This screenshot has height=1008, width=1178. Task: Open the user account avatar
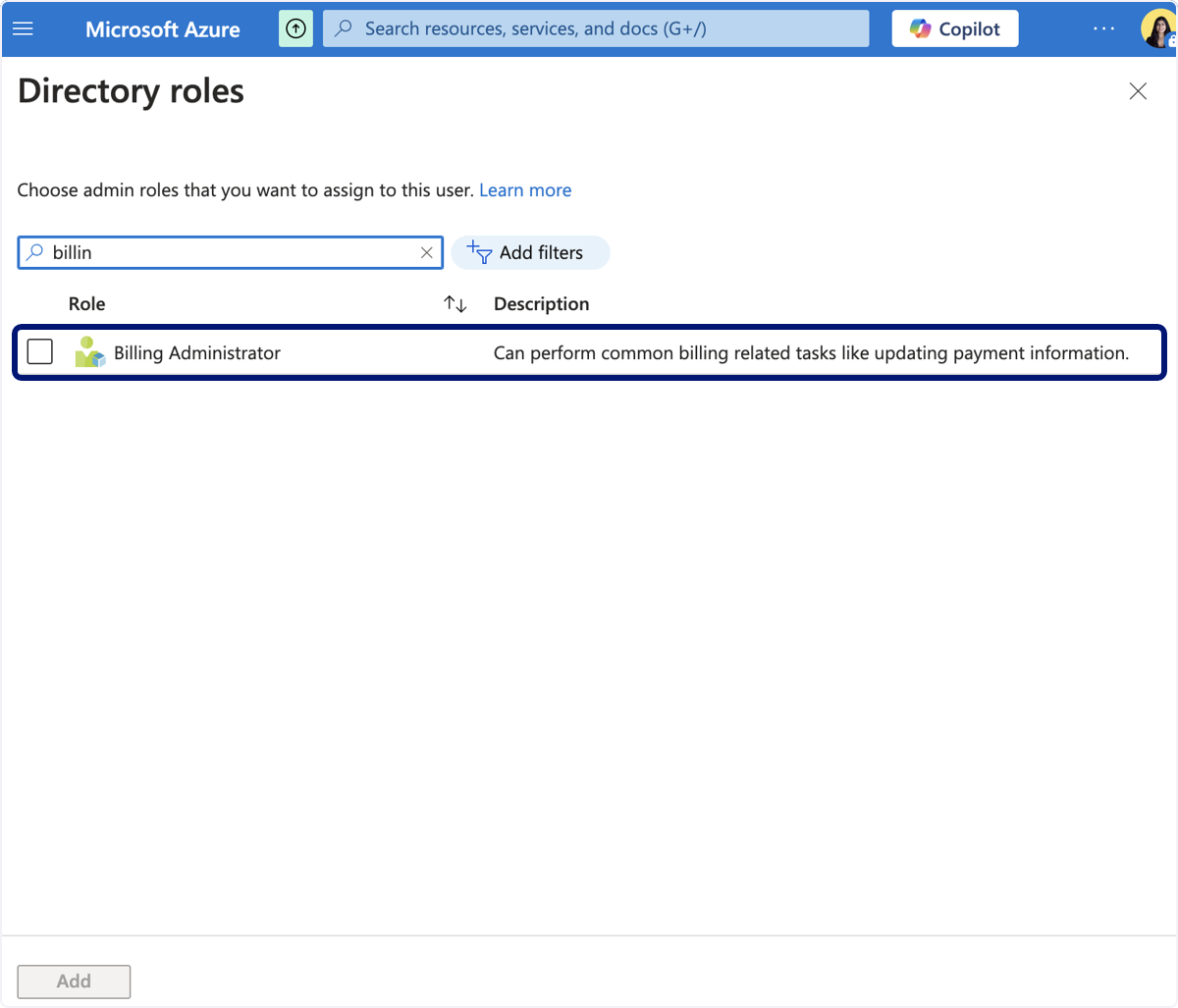(1158, 28)
